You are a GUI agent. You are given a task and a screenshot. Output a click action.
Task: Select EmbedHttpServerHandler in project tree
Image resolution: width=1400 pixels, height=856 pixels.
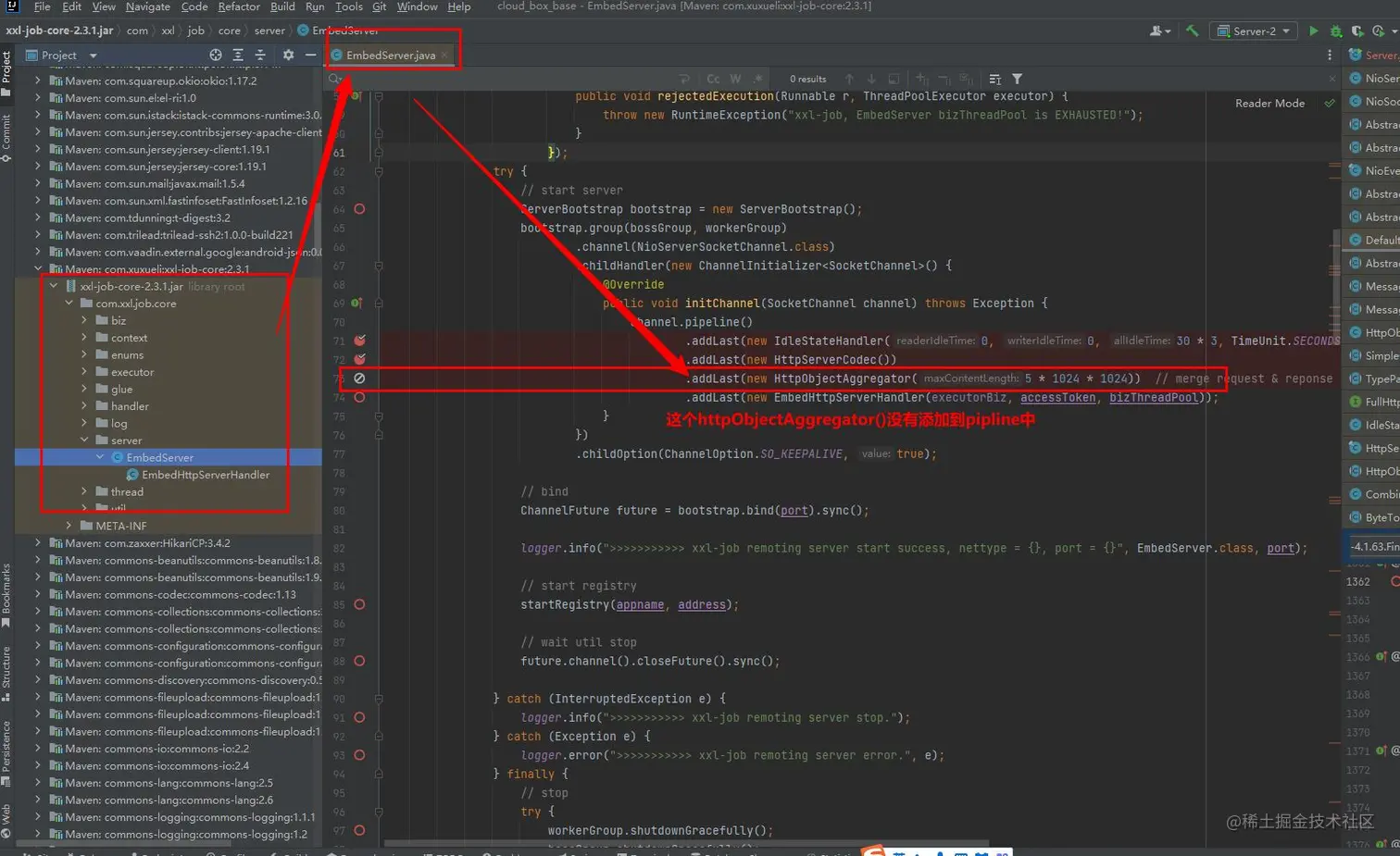point(206,475)
